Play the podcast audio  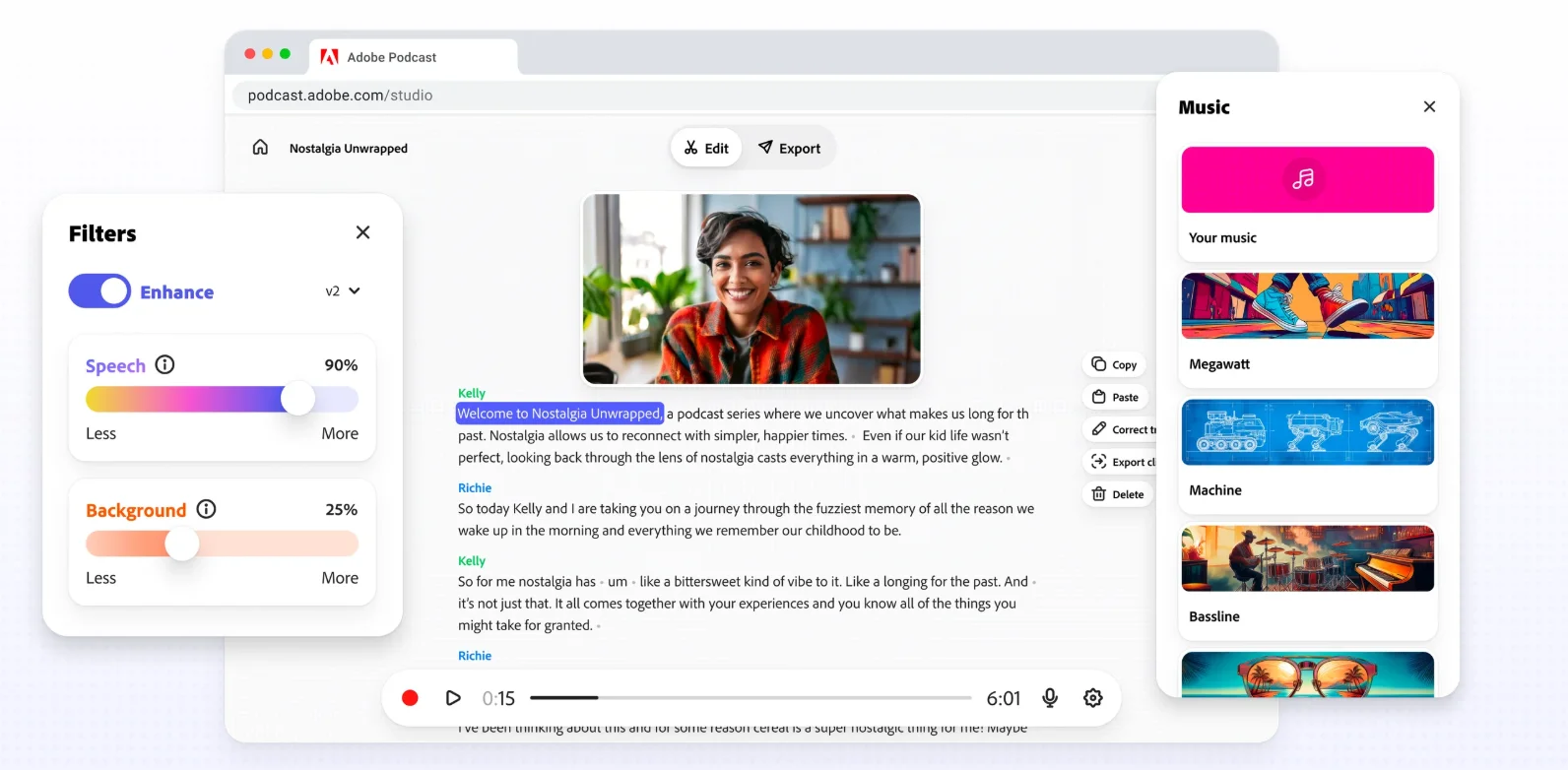tap(453, 698)
